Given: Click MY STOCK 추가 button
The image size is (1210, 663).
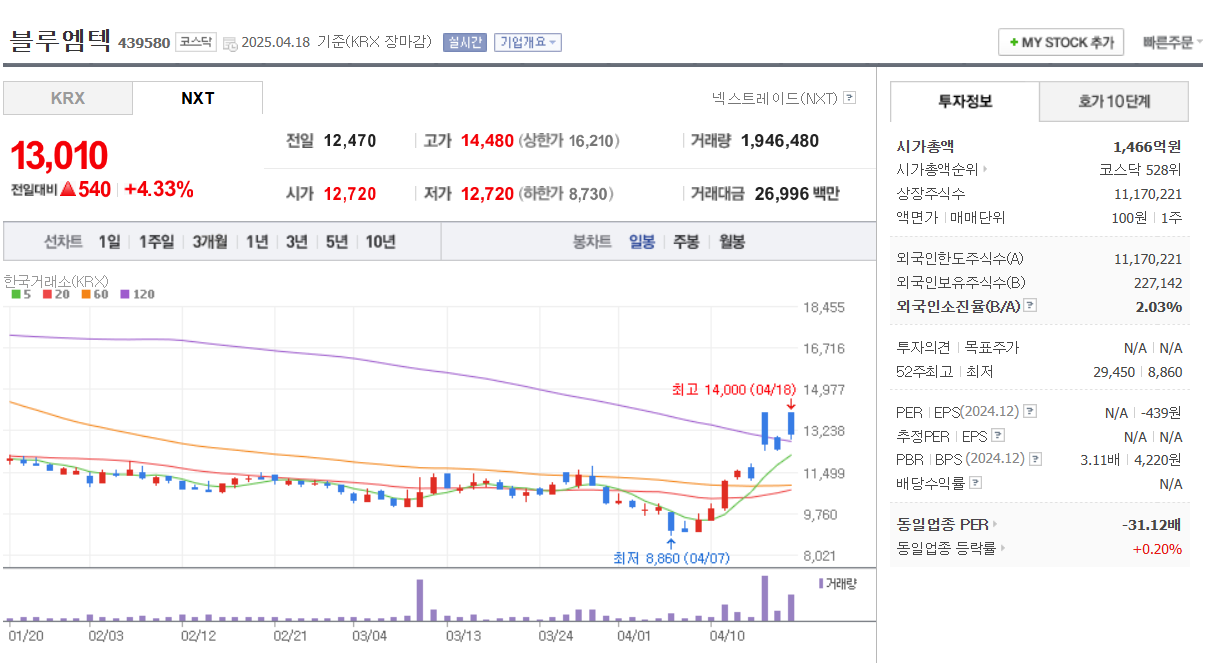Looking at the screenshot, I should coord(1061,42).
